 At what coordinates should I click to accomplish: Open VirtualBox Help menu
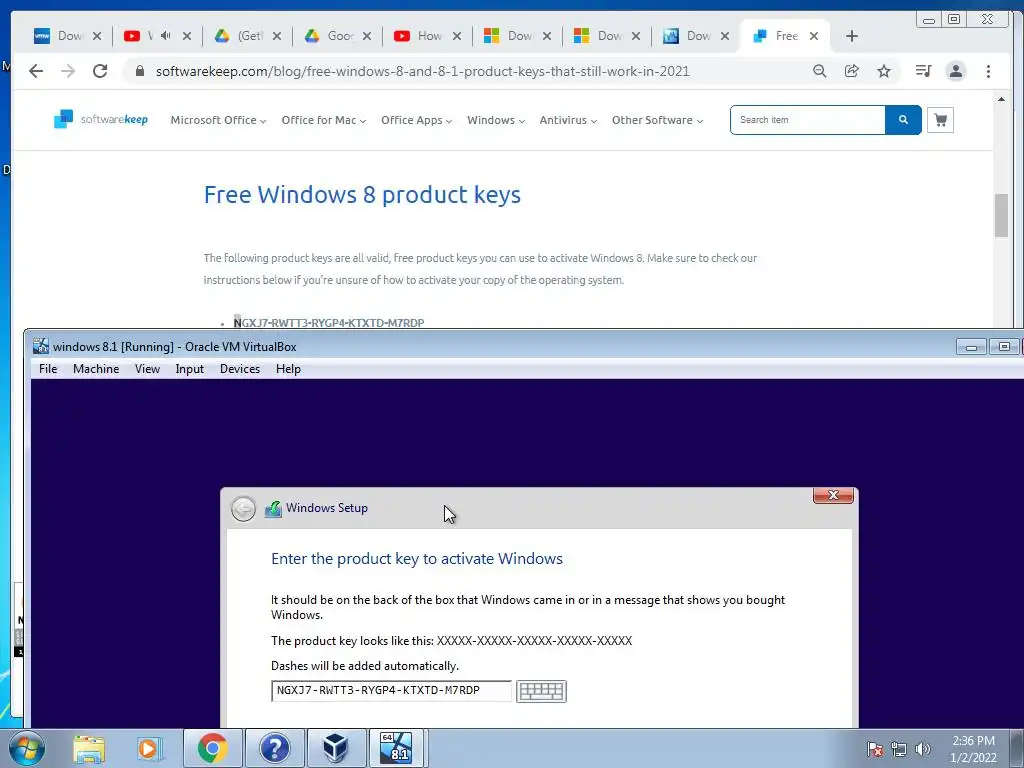pyautogui.click(x=288, y=369)
